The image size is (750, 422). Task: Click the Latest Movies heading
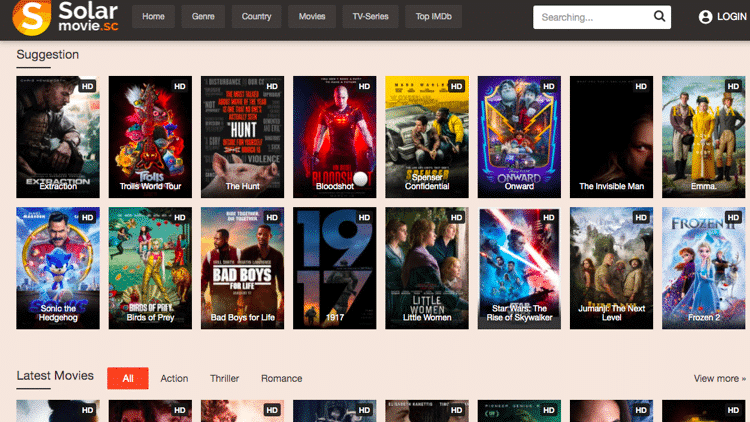[x=55, y=376]
